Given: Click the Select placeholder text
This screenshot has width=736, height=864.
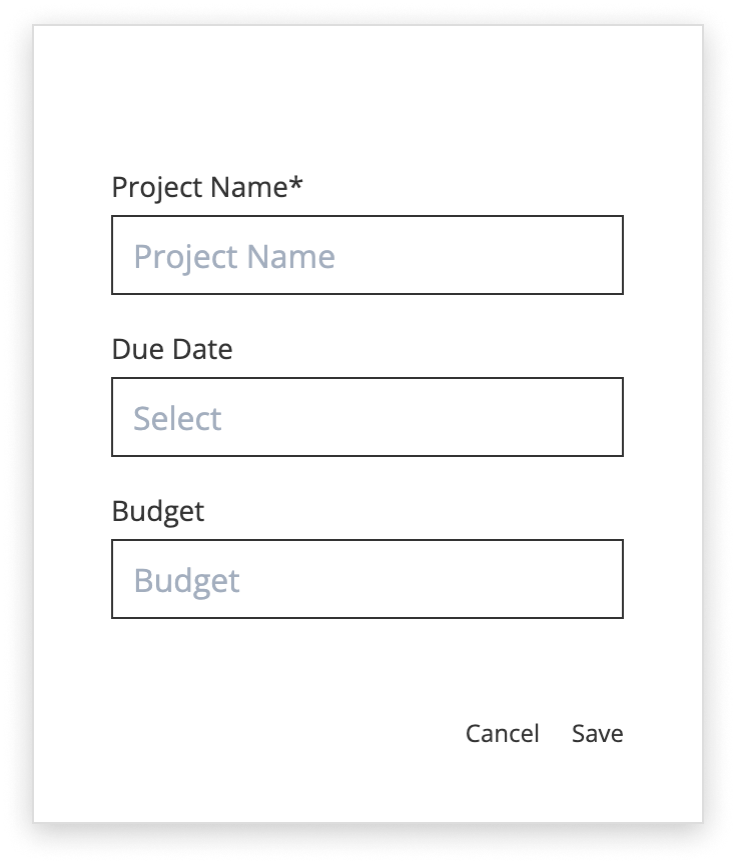Looking at the screenshot, I should [176, 417].
